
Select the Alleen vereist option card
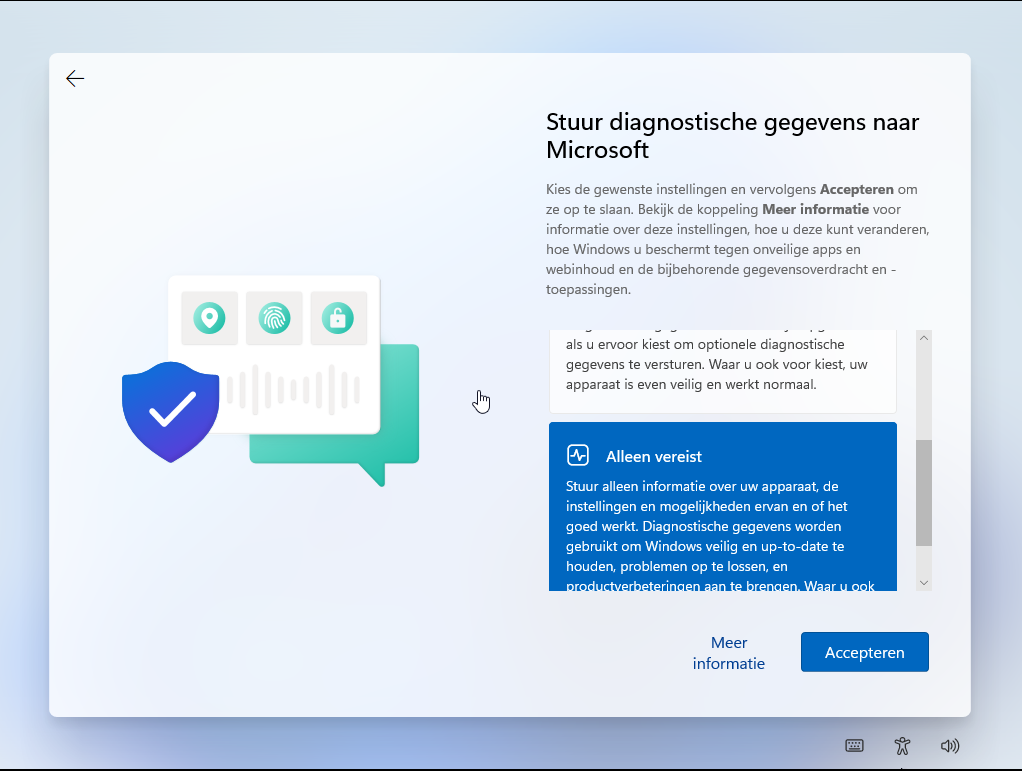(x=723, y=506)
